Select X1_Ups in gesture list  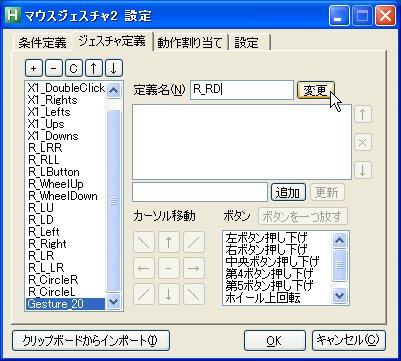tap(66, 124)
